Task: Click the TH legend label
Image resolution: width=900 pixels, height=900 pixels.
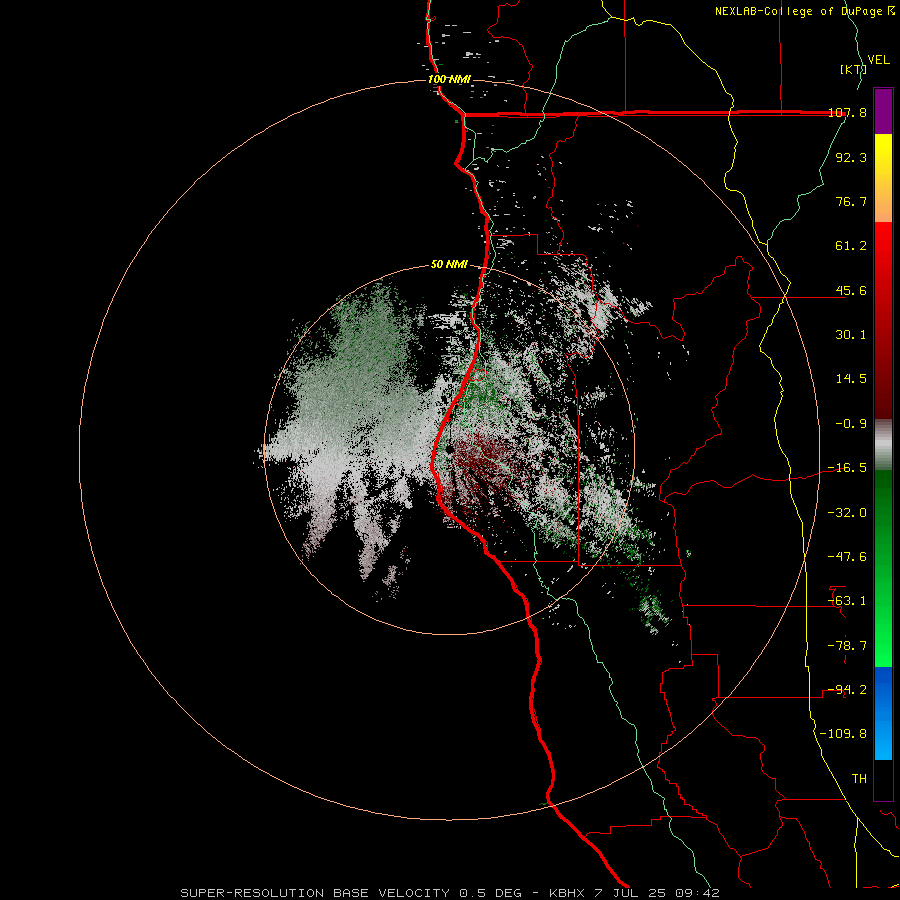Action: pyautogui.click(x=859, y=779)
